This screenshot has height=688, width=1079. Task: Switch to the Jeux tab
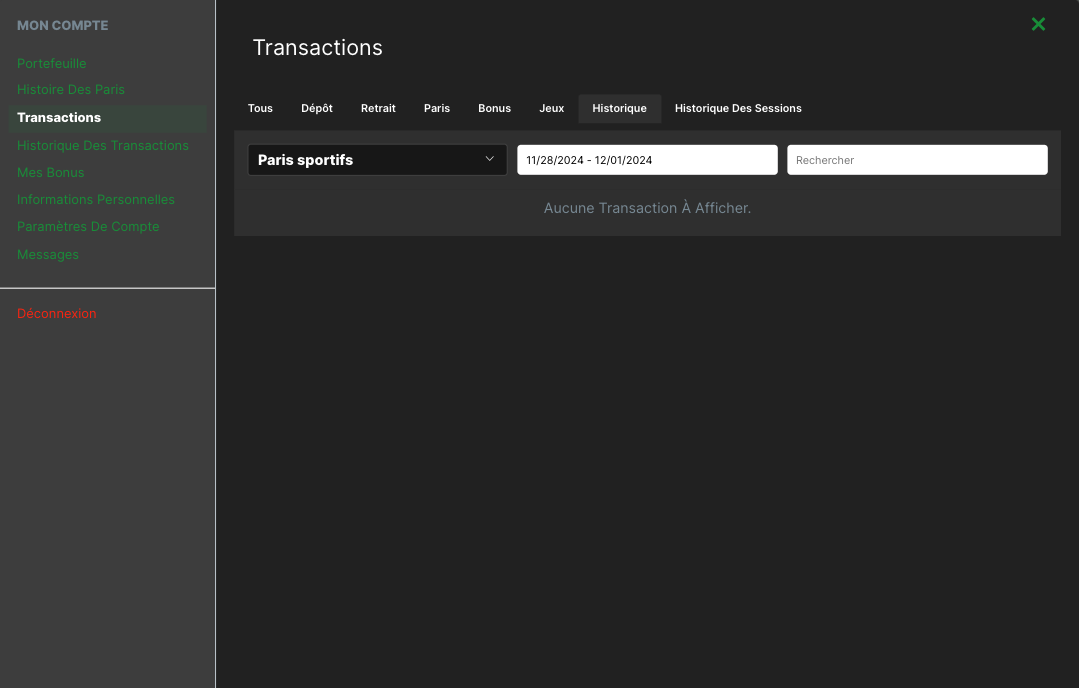[552, 108]
